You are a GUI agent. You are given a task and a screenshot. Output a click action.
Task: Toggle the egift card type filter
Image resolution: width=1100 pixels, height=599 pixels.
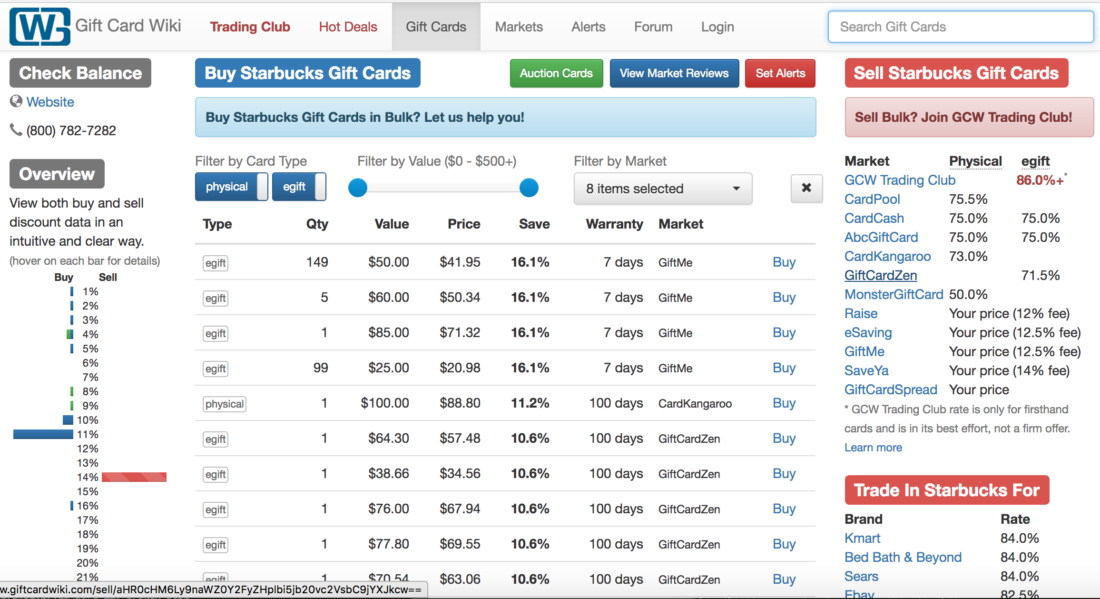click(299, 187)
